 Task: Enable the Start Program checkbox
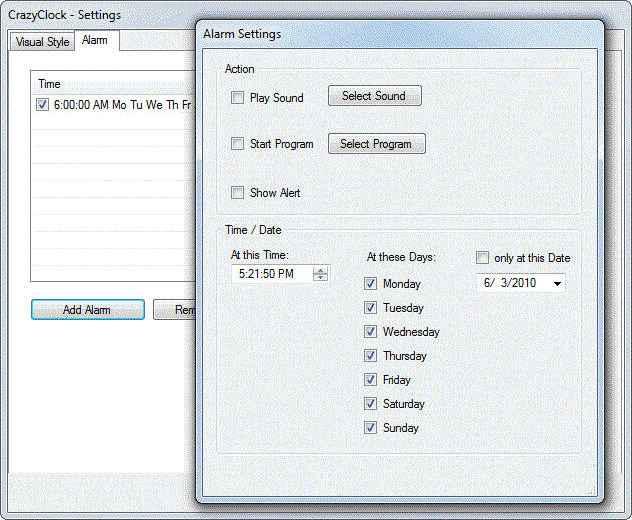tap(237, 144)
